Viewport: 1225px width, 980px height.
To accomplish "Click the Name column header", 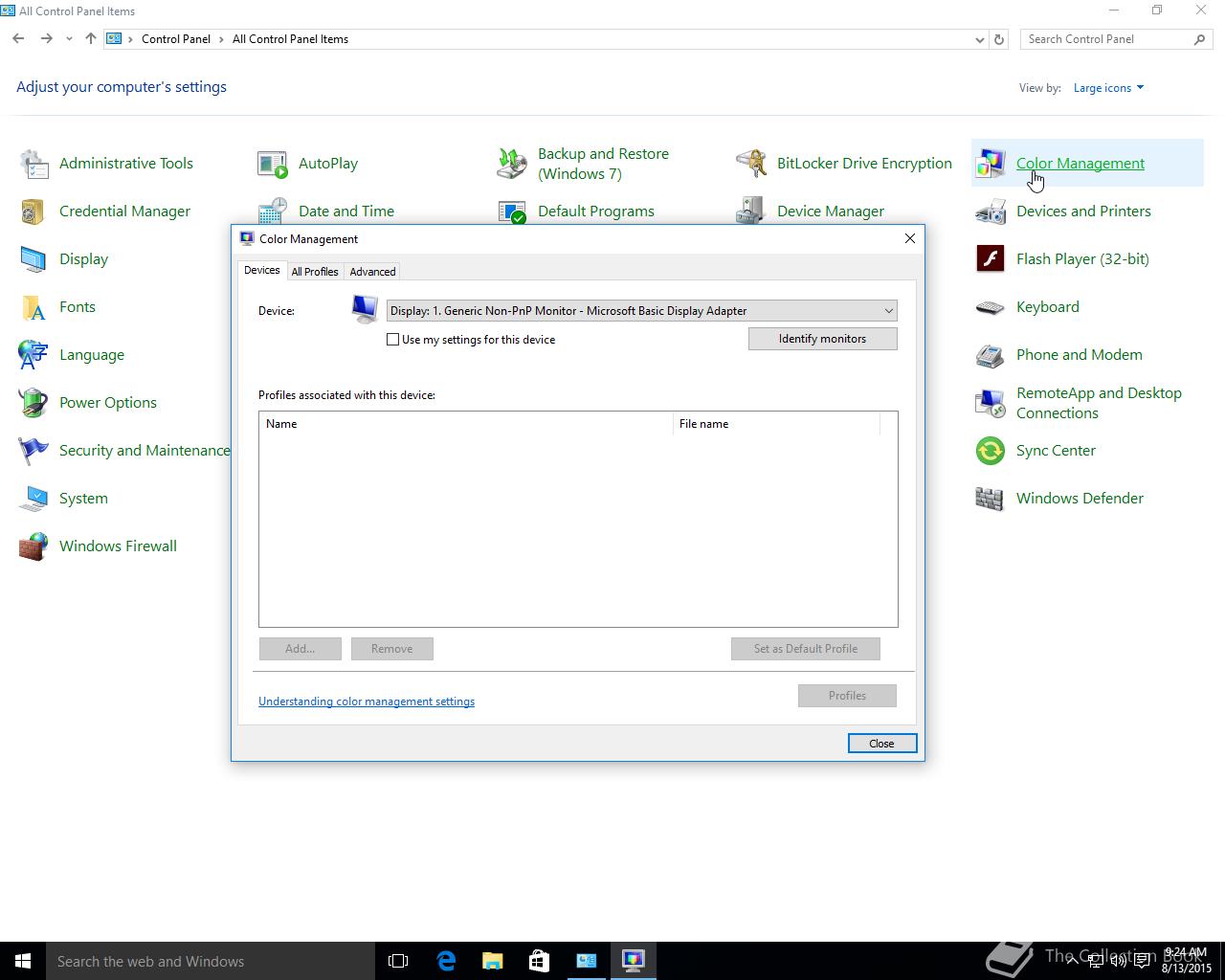I will (466, 424).
